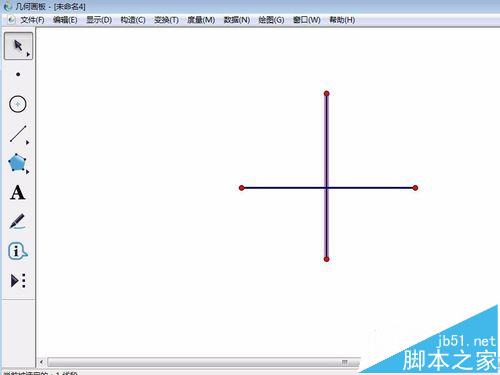Select the Straightedge segment tool
The height and width of the screenshot is (375, 500).
point(18,134)
